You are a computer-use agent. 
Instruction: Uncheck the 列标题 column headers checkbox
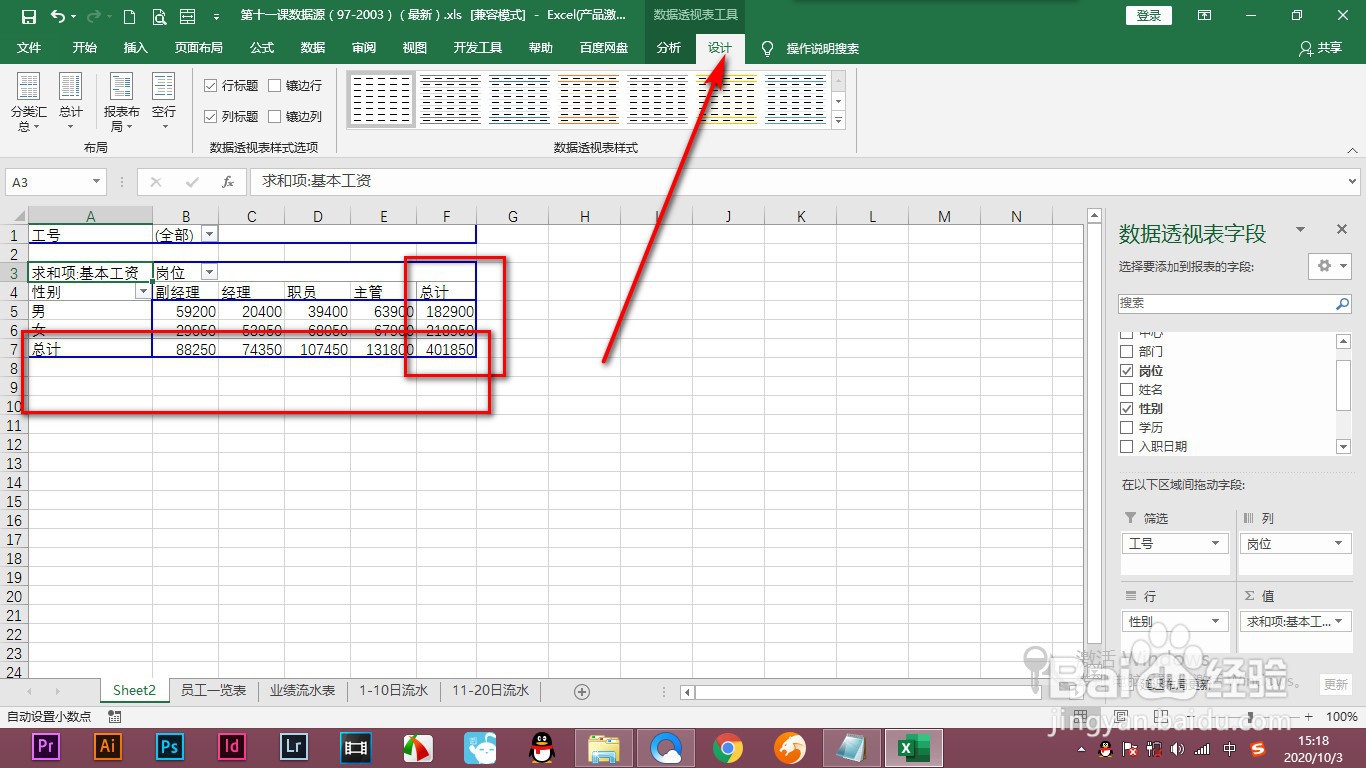211,116
